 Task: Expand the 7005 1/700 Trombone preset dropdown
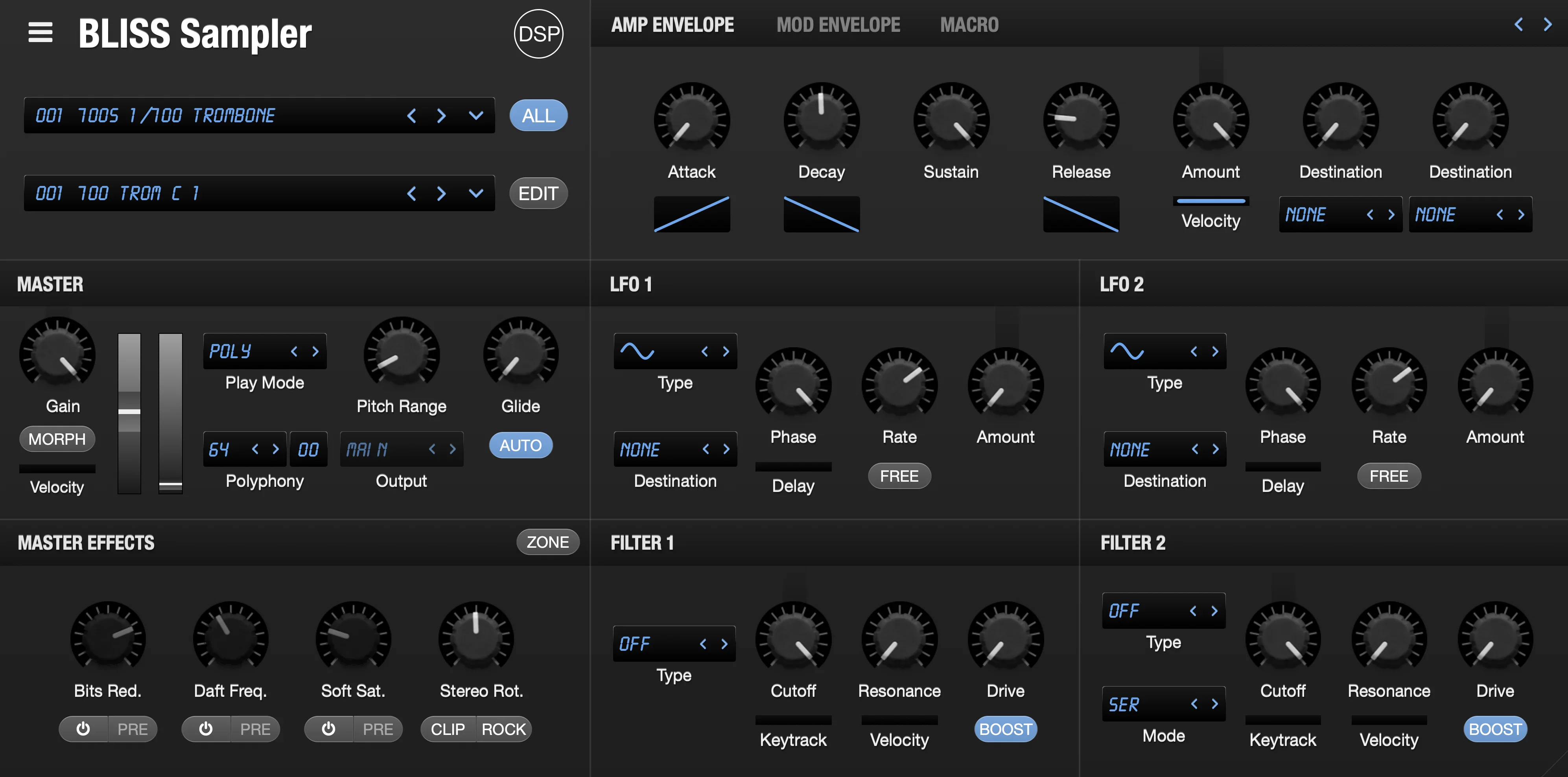point(476,115)
